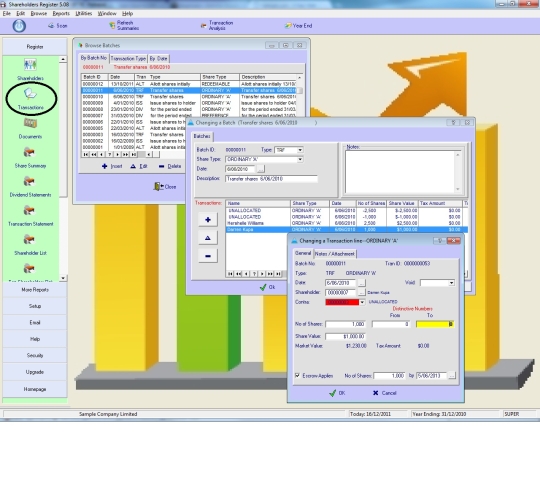
Task: Switch to Notes / Attachment tab
Action: click(x=335, y=254)
